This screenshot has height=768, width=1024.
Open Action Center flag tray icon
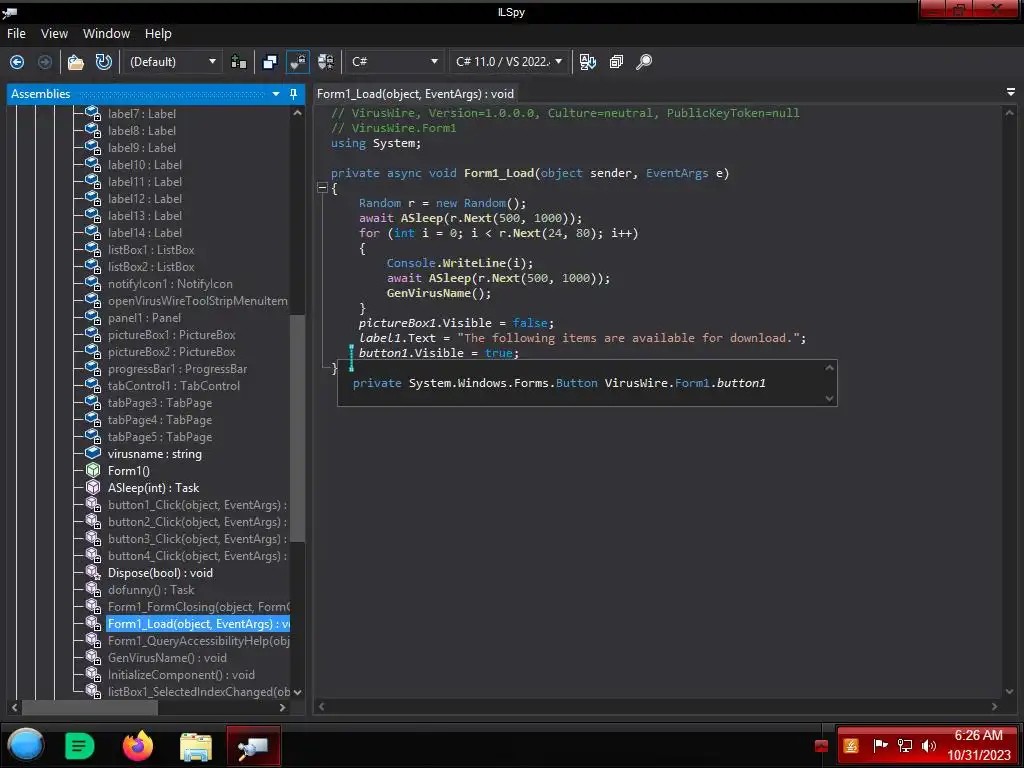click(880, 746)
